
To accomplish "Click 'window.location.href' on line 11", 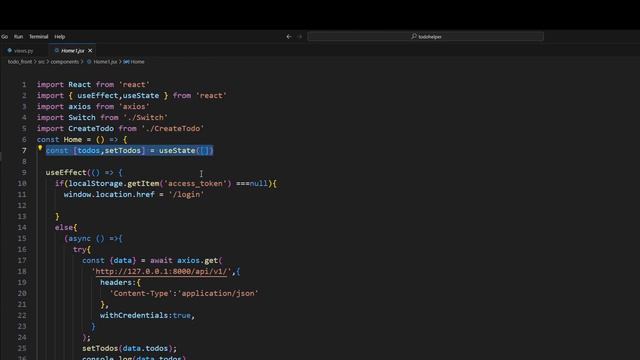I will click(x=109, y=195).
